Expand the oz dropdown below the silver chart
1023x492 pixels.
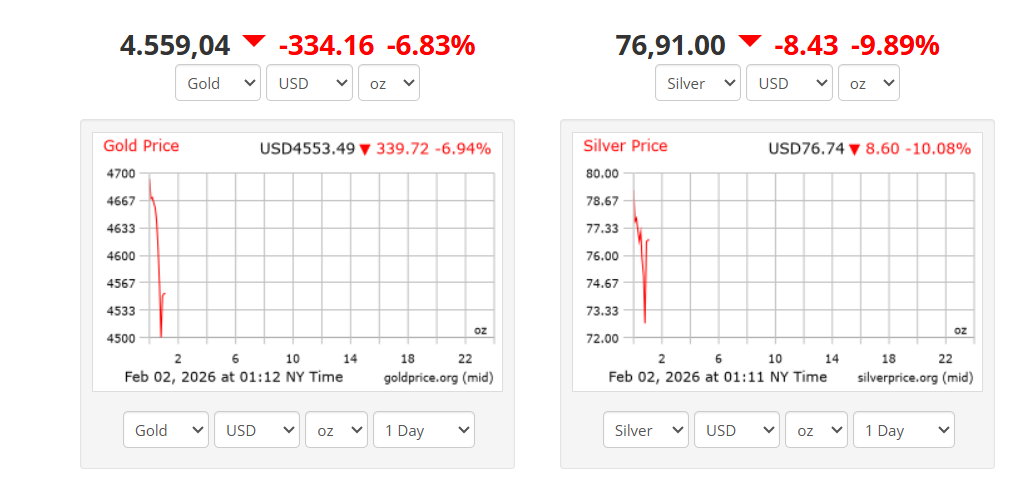pyautogui.click(x=816, y=430)
